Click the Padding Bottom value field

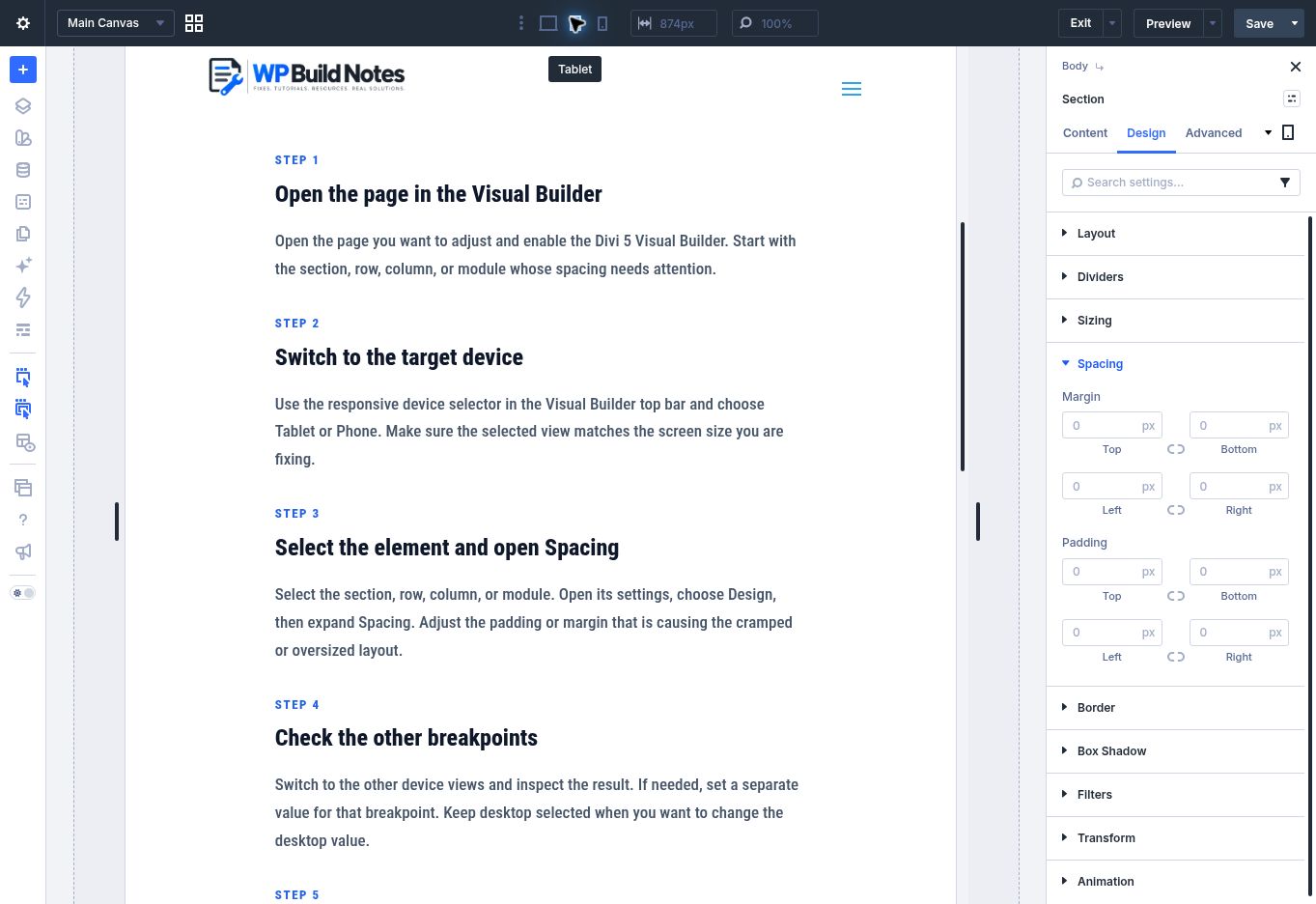[x=1239, y=572]
